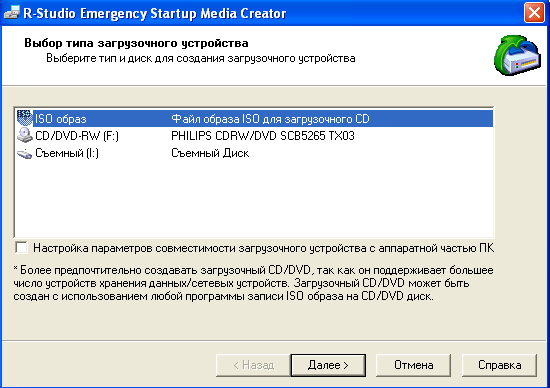Click the Настройка параметров совместимости label
Viewport: 550px width, 388px height.
(263, 248)
